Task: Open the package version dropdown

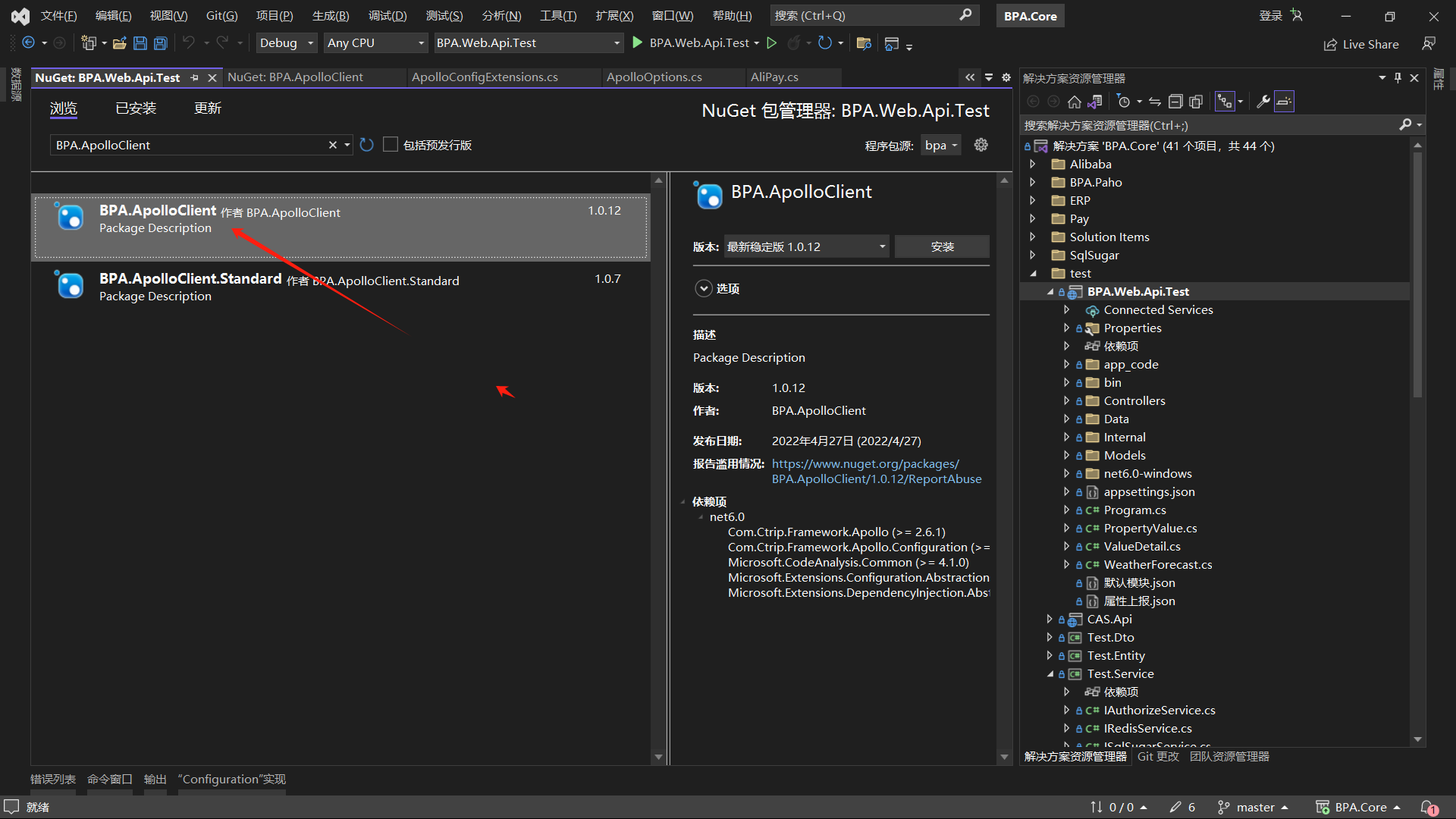Action: coord(806,246)
